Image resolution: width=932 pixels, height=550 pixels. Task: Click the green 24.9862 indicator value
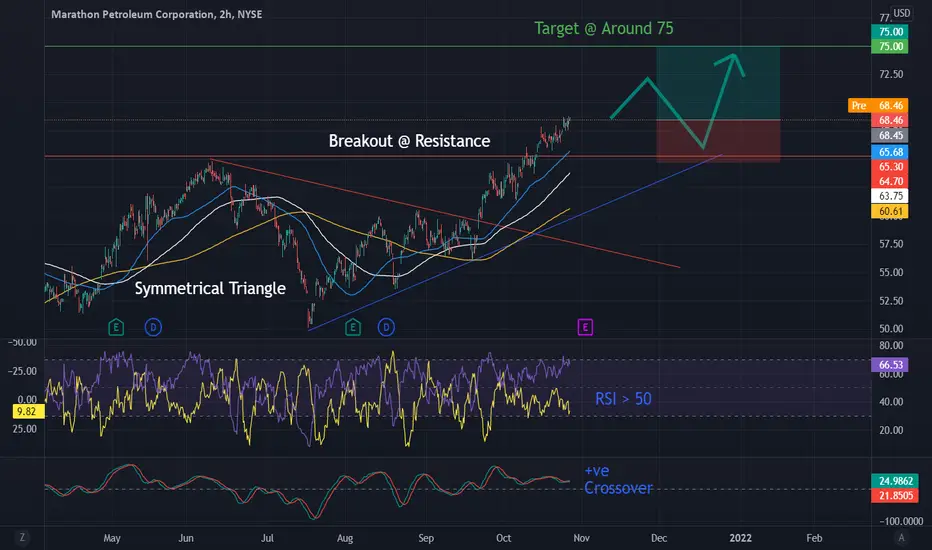click(x=895, y=481)
